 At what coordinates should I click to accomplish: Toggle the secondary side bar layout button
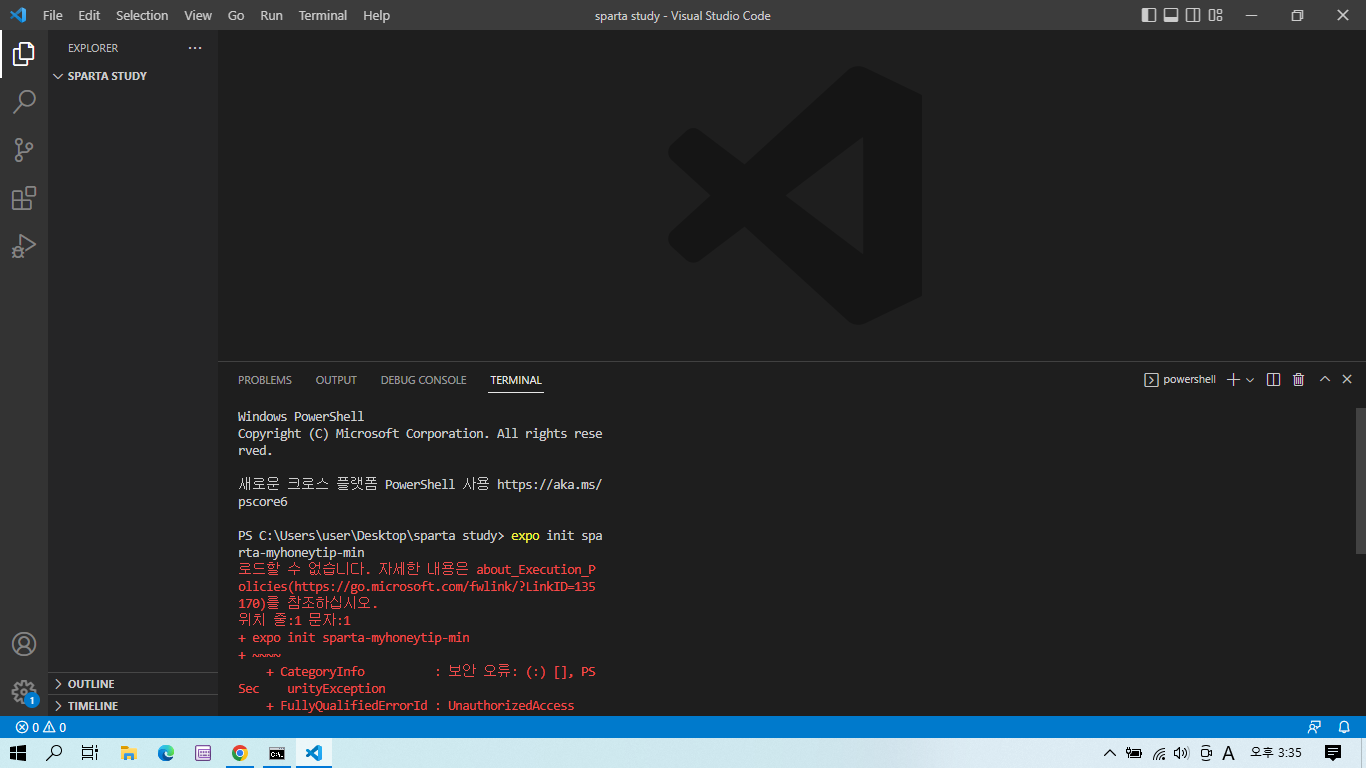[x=1193, y=15]
